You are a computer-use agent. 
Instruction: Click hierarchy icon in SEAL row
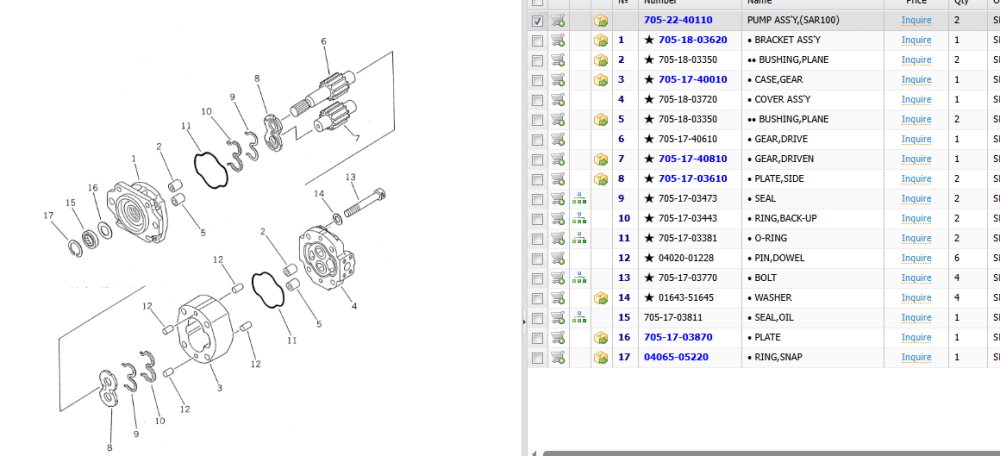tap(579, 198)
